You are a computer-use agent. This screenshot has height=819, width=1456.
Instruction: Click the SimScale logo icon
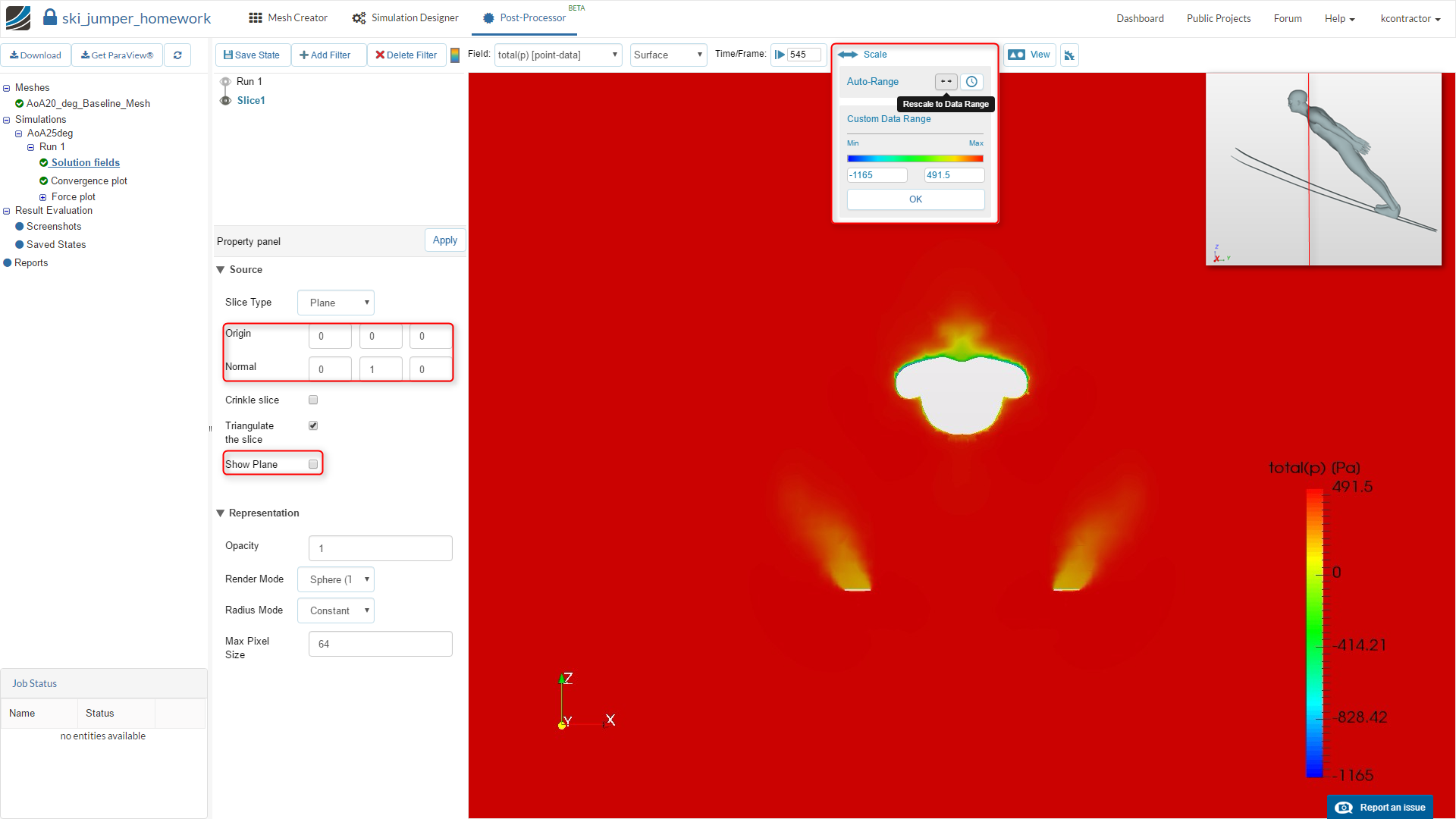click(18, 17)
